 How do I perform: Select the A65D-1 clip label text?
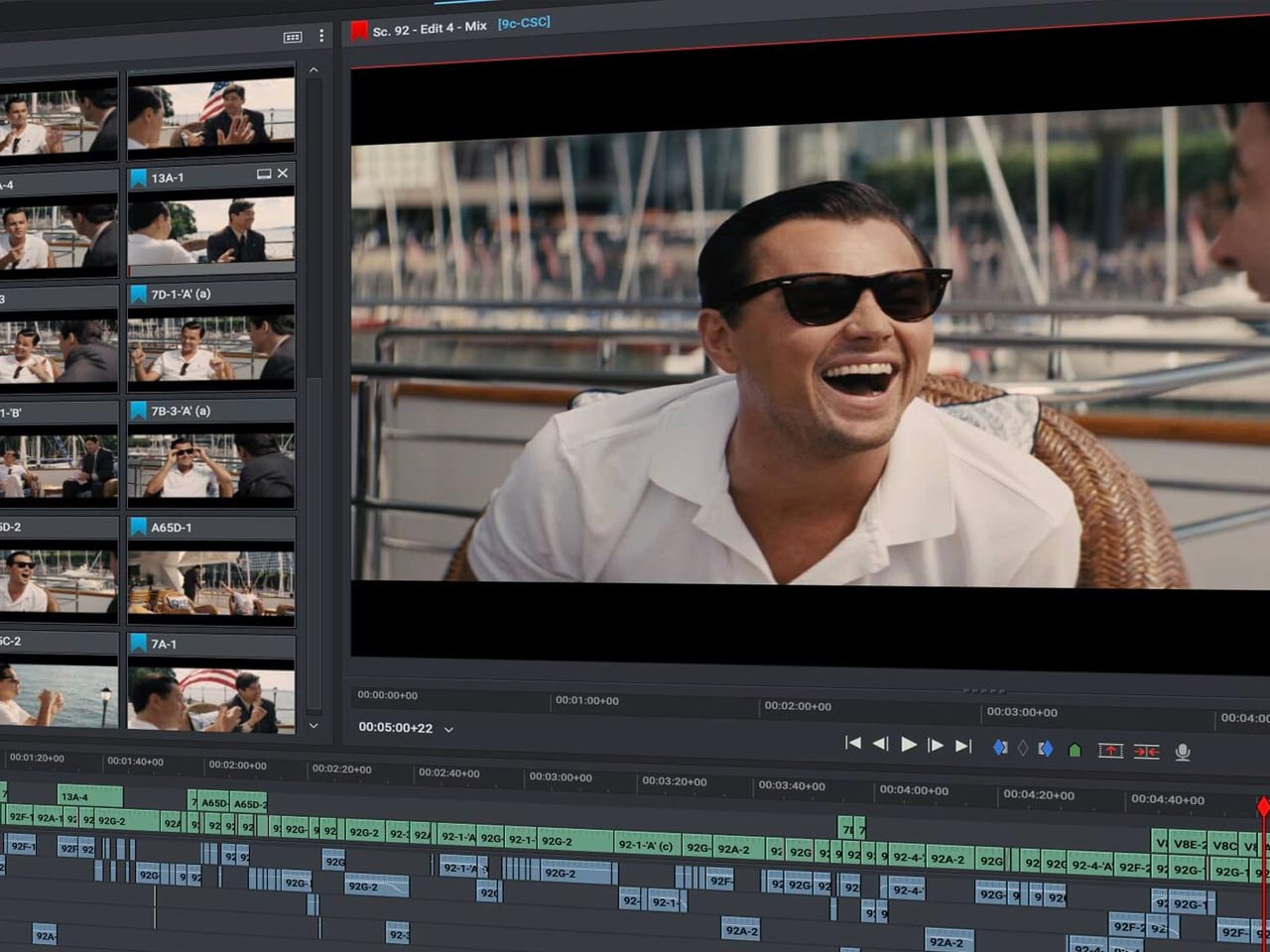171,528
